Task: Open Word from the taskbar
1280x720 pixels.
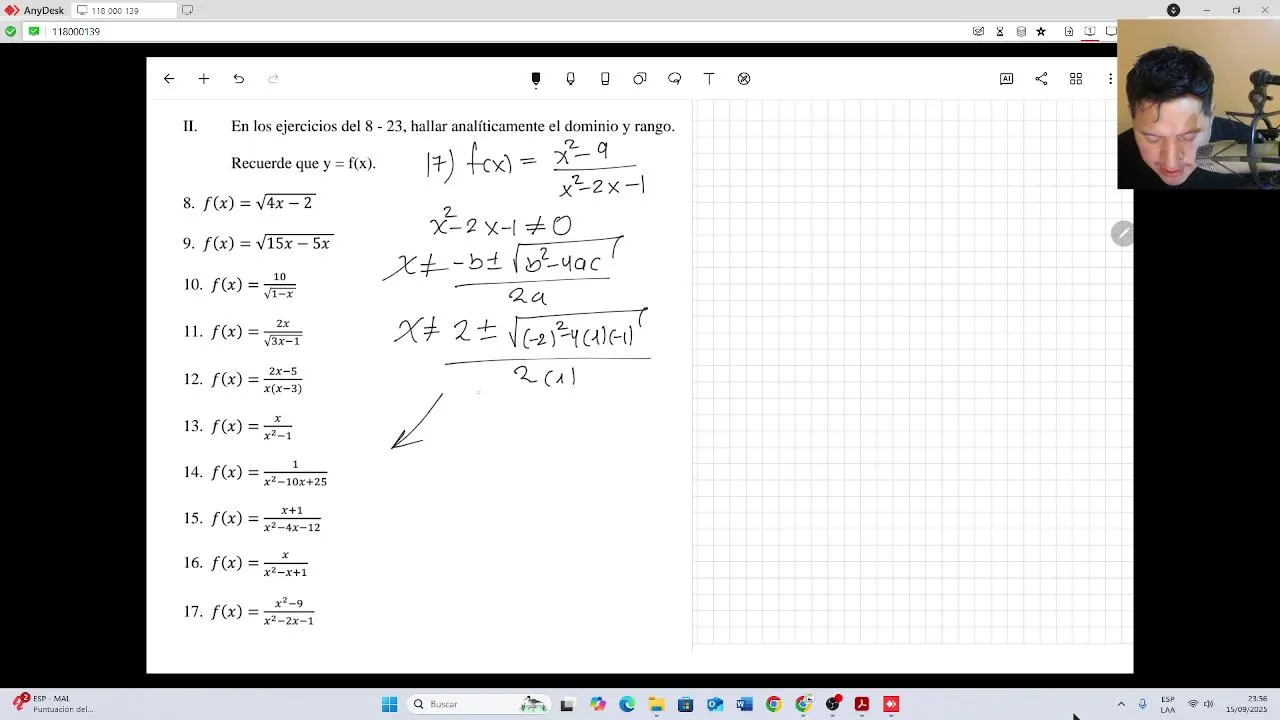Action: coord(744,704)
